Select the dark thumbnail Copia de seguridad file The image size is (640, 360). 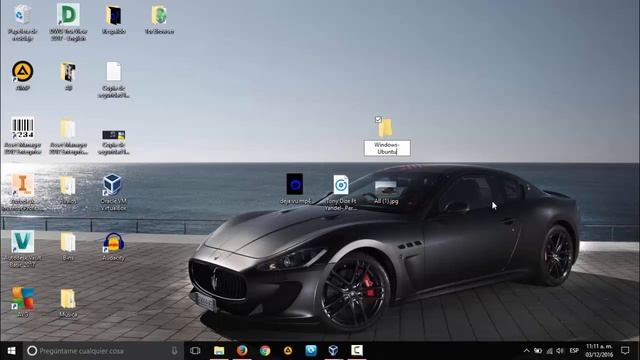pos(113,135)
